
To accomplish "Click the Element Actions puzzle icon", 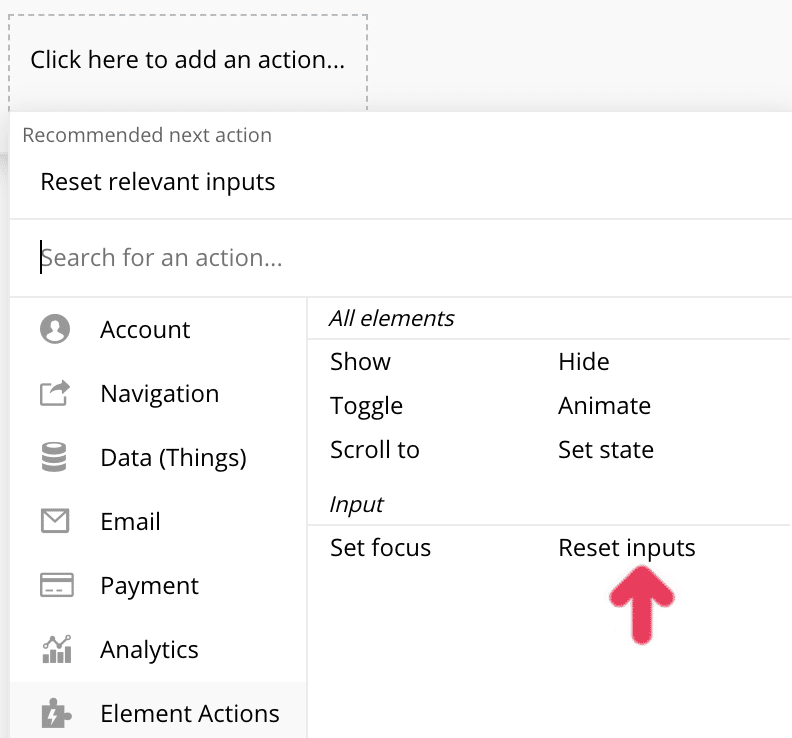I will coord(54,714).
